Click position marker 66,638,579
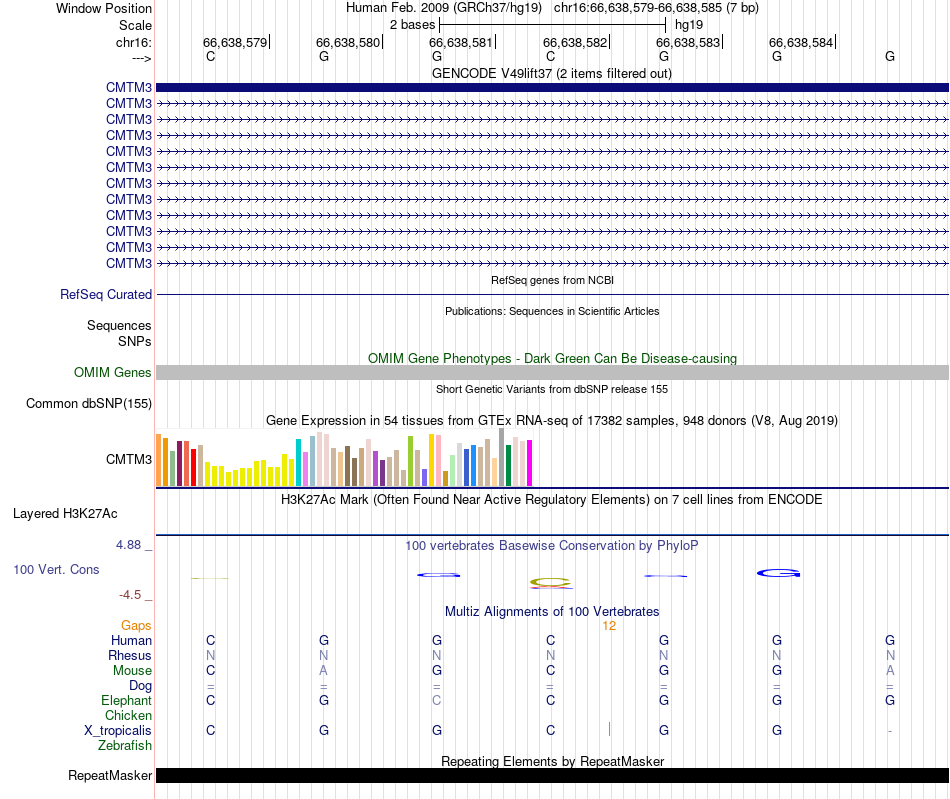 click(235, 42)
